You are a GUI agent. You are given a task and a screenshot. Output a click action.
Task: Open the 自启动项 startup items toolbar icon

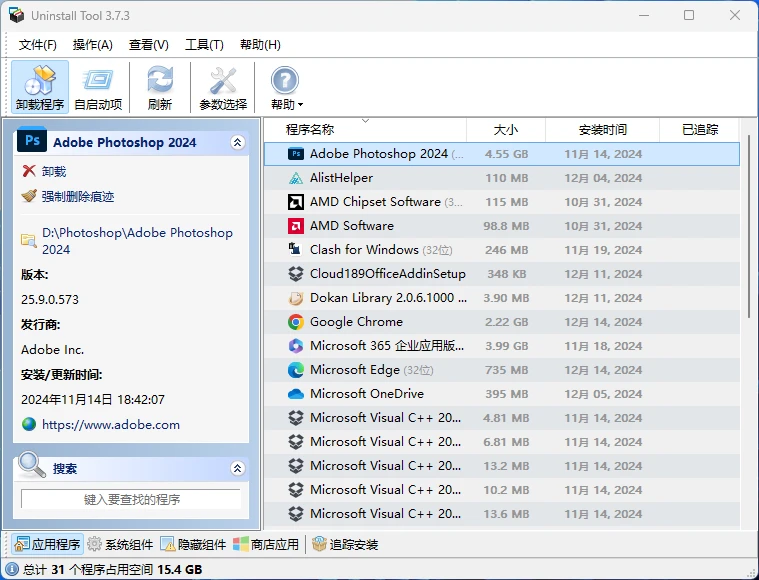pyautogui.click(x=98, y=80)
